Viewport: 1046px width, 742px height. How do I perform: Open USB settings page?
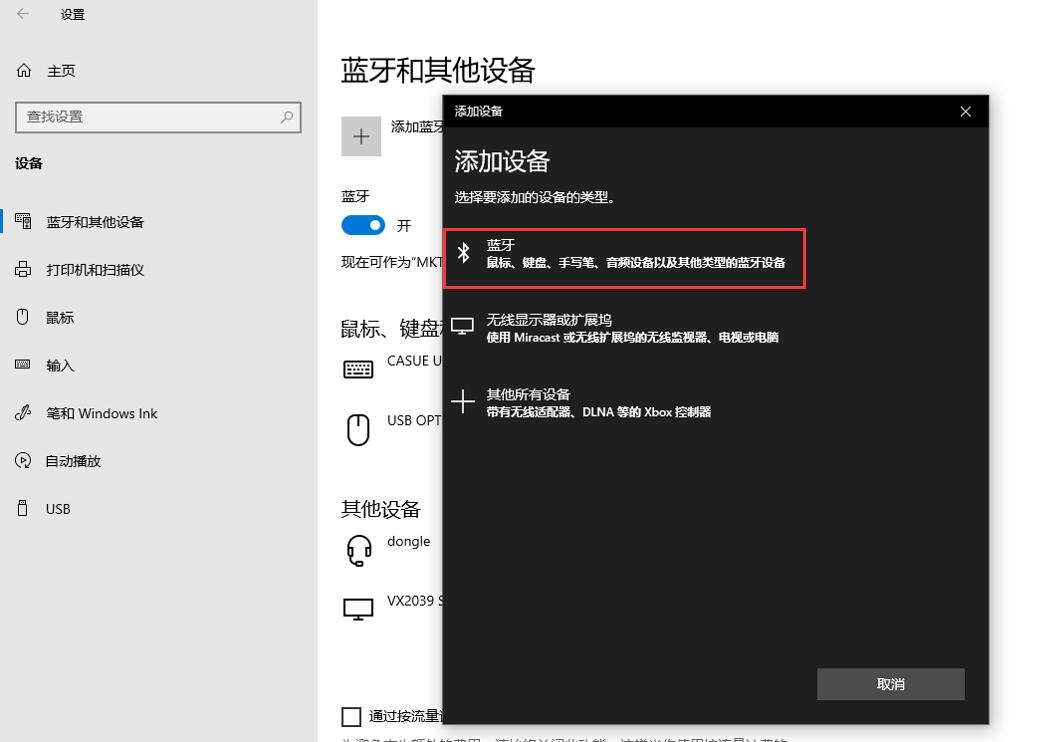click(58, 509)
